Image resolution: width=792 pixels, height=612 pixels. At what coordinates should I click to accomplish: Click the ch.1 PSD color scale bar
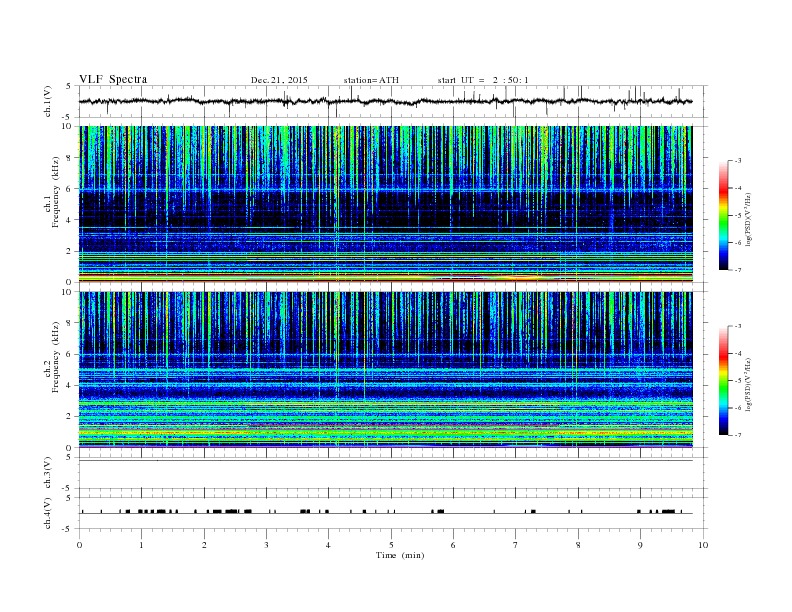[723, 216]
